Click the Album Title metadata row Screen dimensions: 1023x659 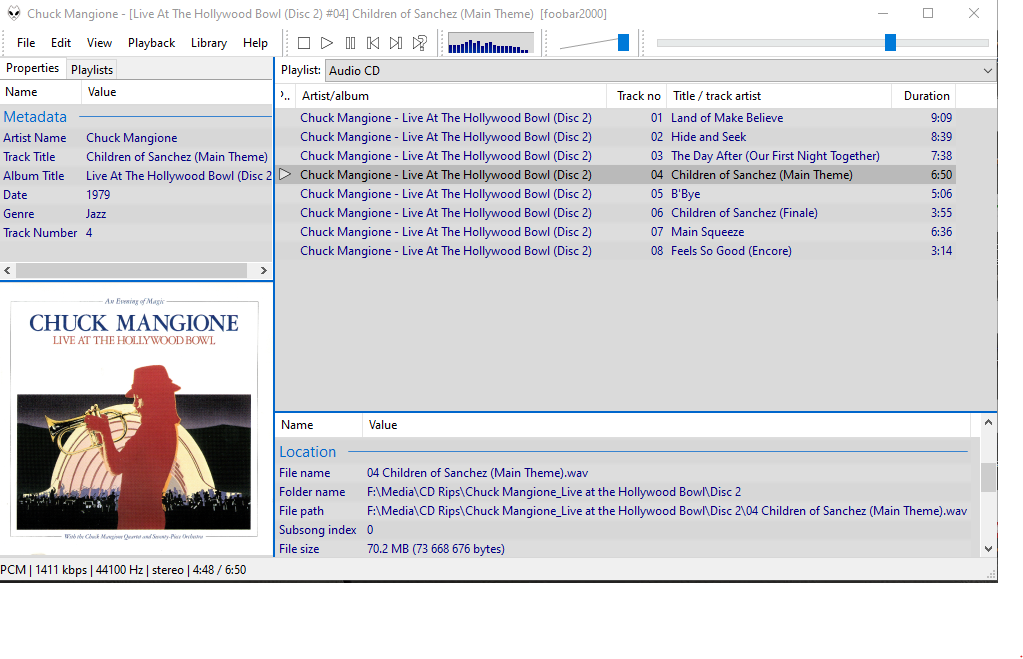[136, 176]
